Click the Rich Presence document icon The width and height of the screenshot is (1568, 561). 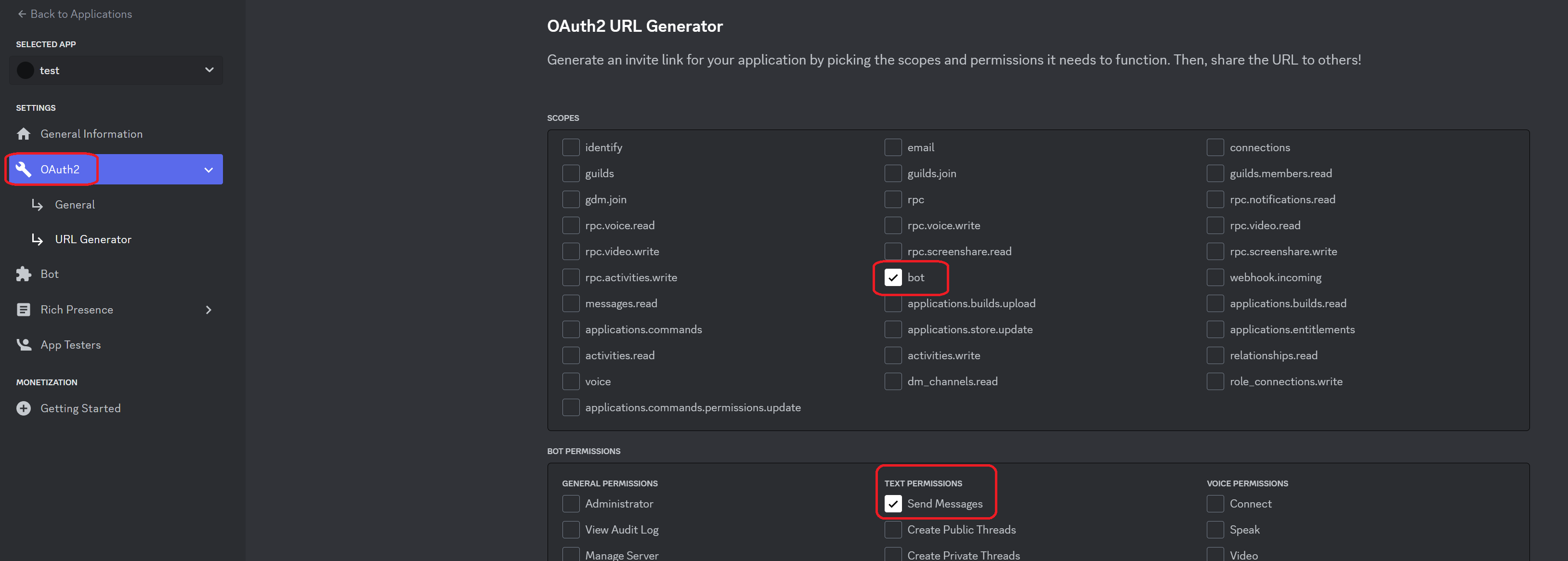[x=24, y=310]
